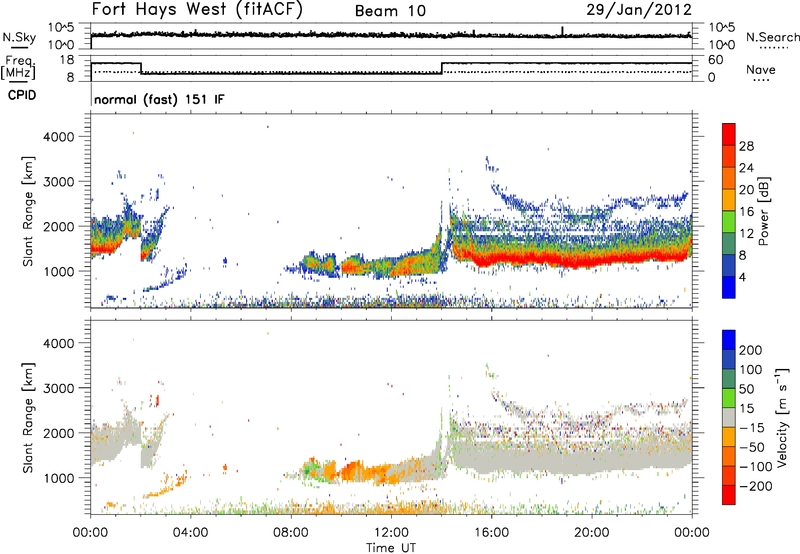
Task: Click "60" on the Nave axis
Action: tap(716, 60)
